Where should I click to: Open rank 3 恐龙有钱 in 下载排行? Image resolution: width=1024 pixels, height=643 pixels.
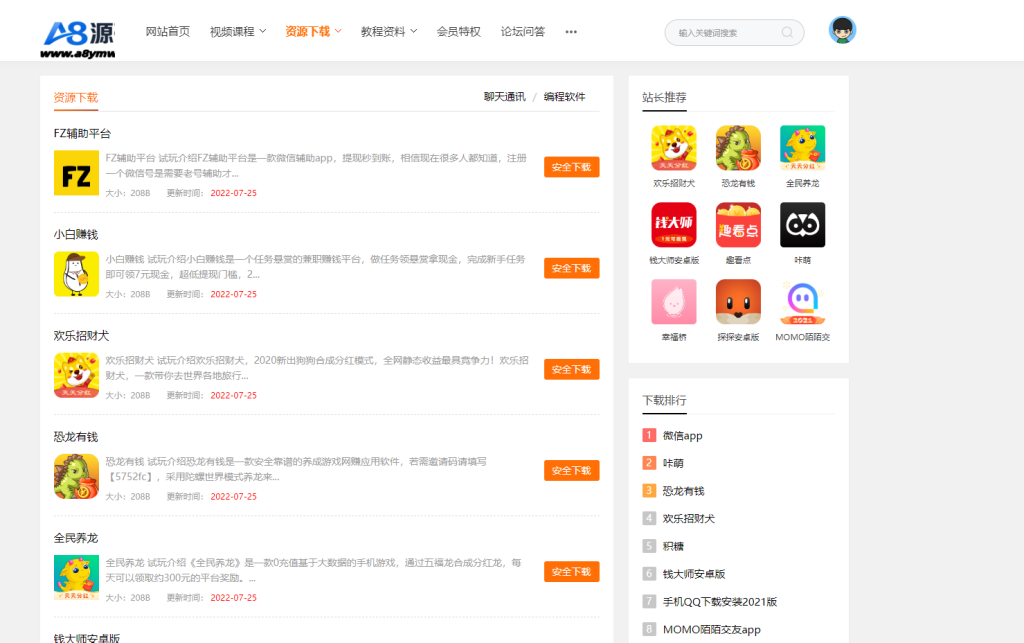tap(683, 491)
